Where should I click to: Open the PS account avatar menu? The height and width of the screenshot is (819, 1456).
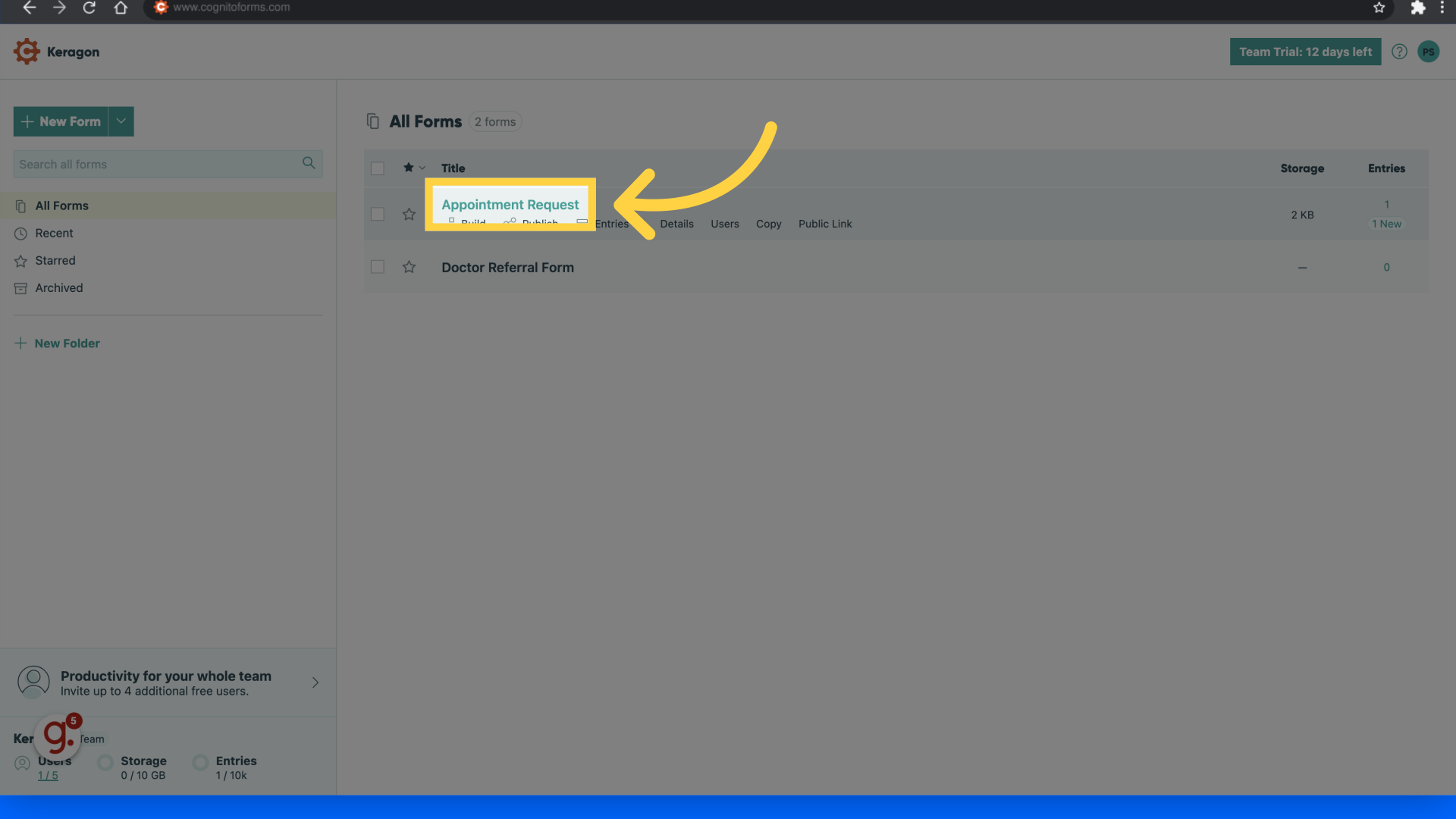(1429, 51)
